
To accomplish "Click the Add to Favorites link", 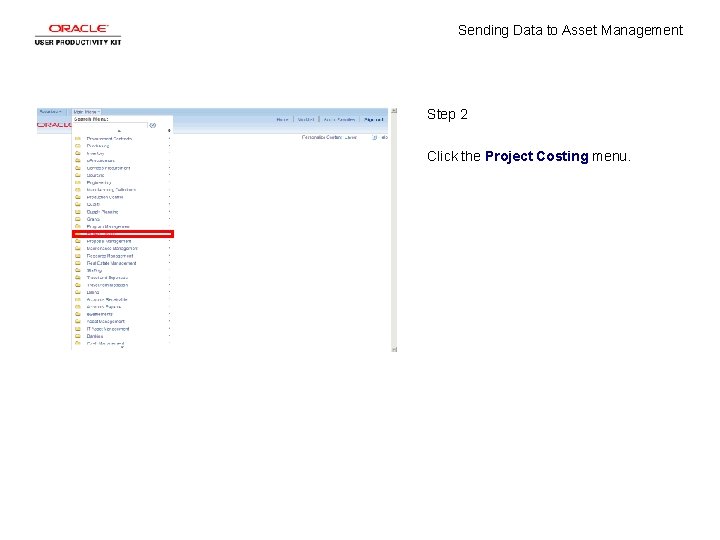I will pyautogui.click(x=339, y=119).
